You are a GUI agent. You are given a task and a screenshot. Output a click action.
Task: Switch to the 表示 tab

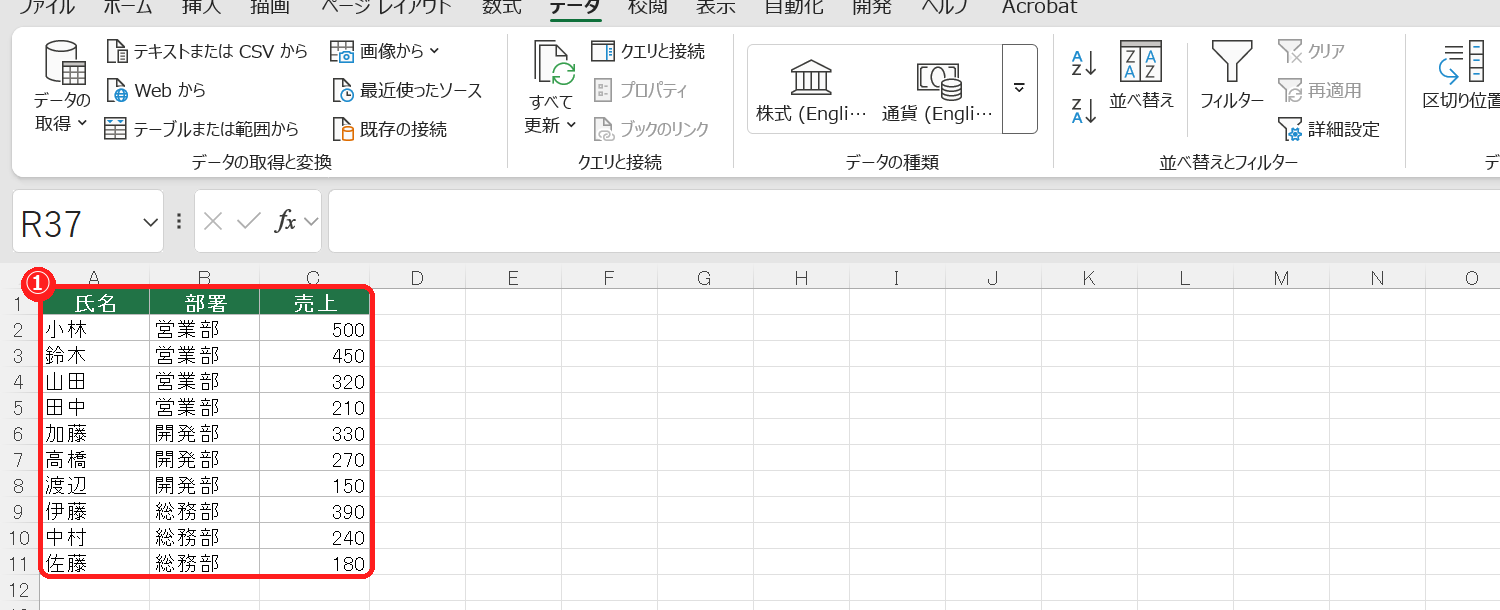pyautogui.click(x=716, y=8)
